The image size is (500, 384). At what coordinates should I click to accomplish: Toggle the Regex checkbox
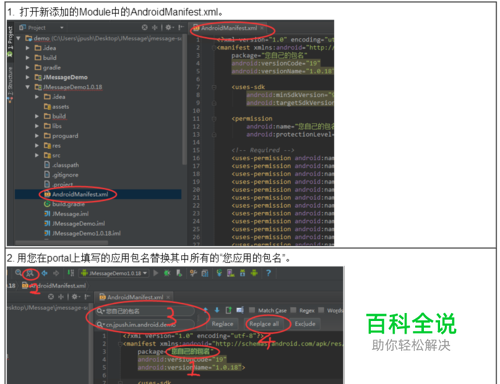pos(293,310)
